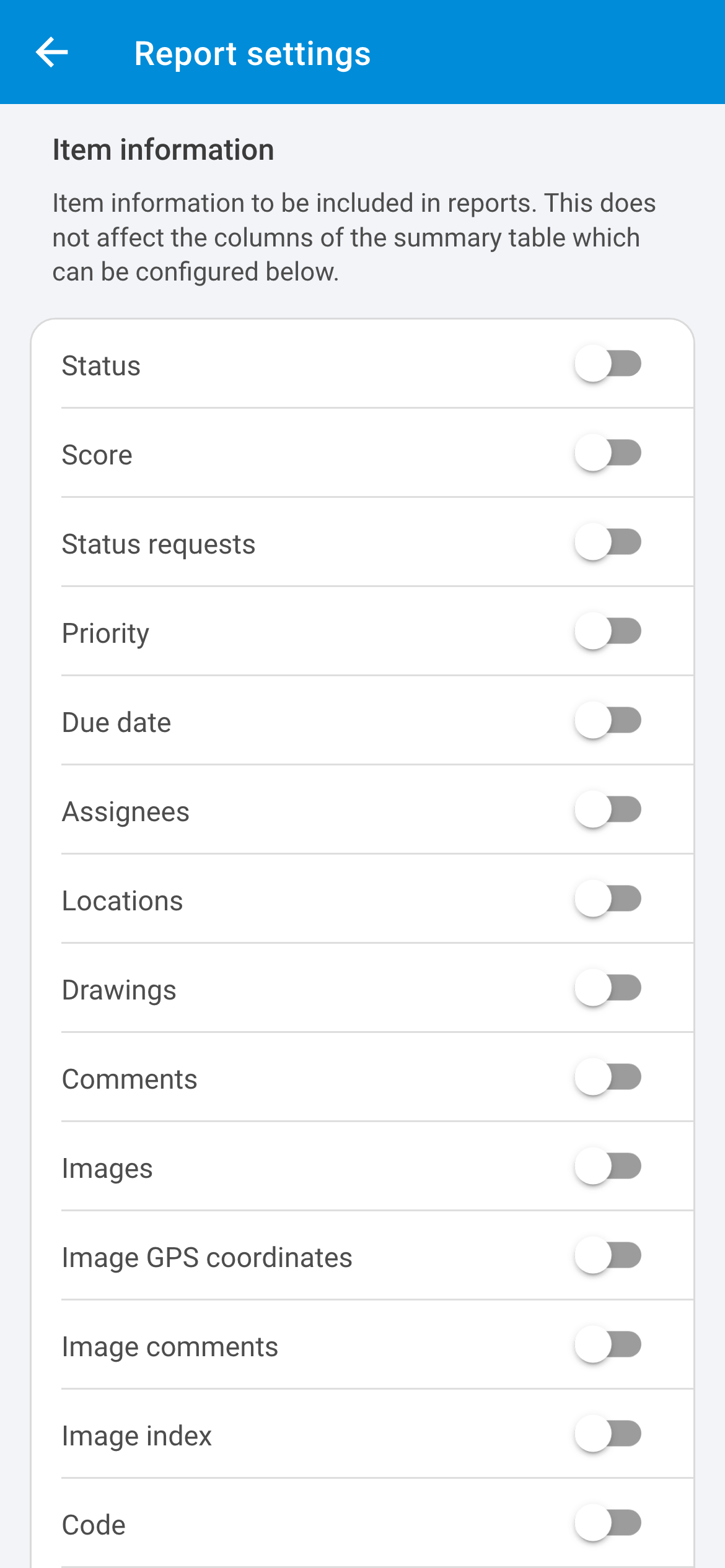
Task: Select the Priority row label
Action: coord(105,634)
